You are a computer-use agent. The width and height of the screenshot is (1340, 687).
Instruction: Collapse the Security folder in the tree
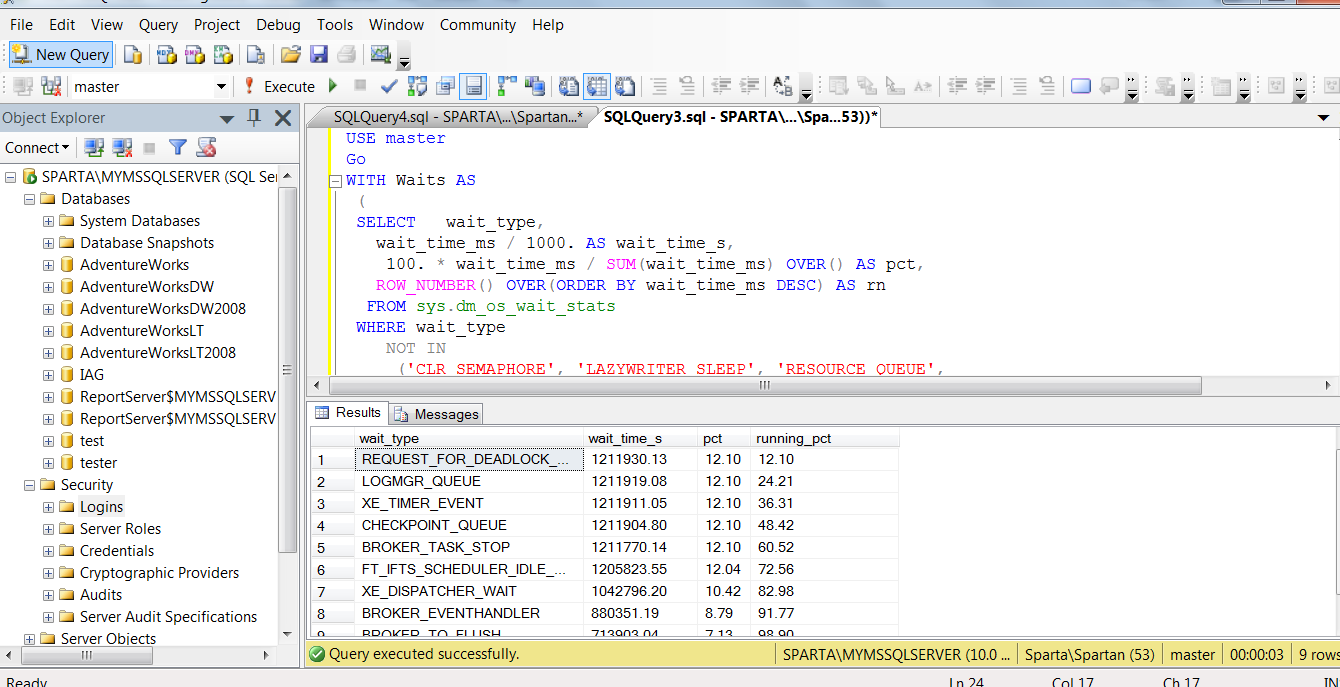[x=29, y=485]
